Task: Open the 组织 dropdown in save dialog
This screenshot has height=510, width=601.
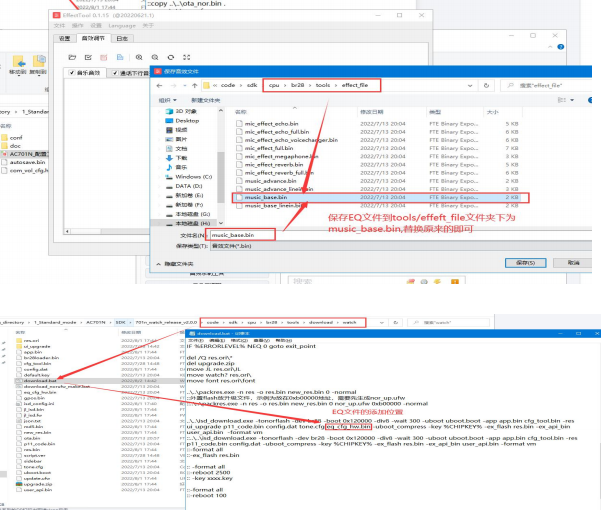Action: click(x=167, y=100)
